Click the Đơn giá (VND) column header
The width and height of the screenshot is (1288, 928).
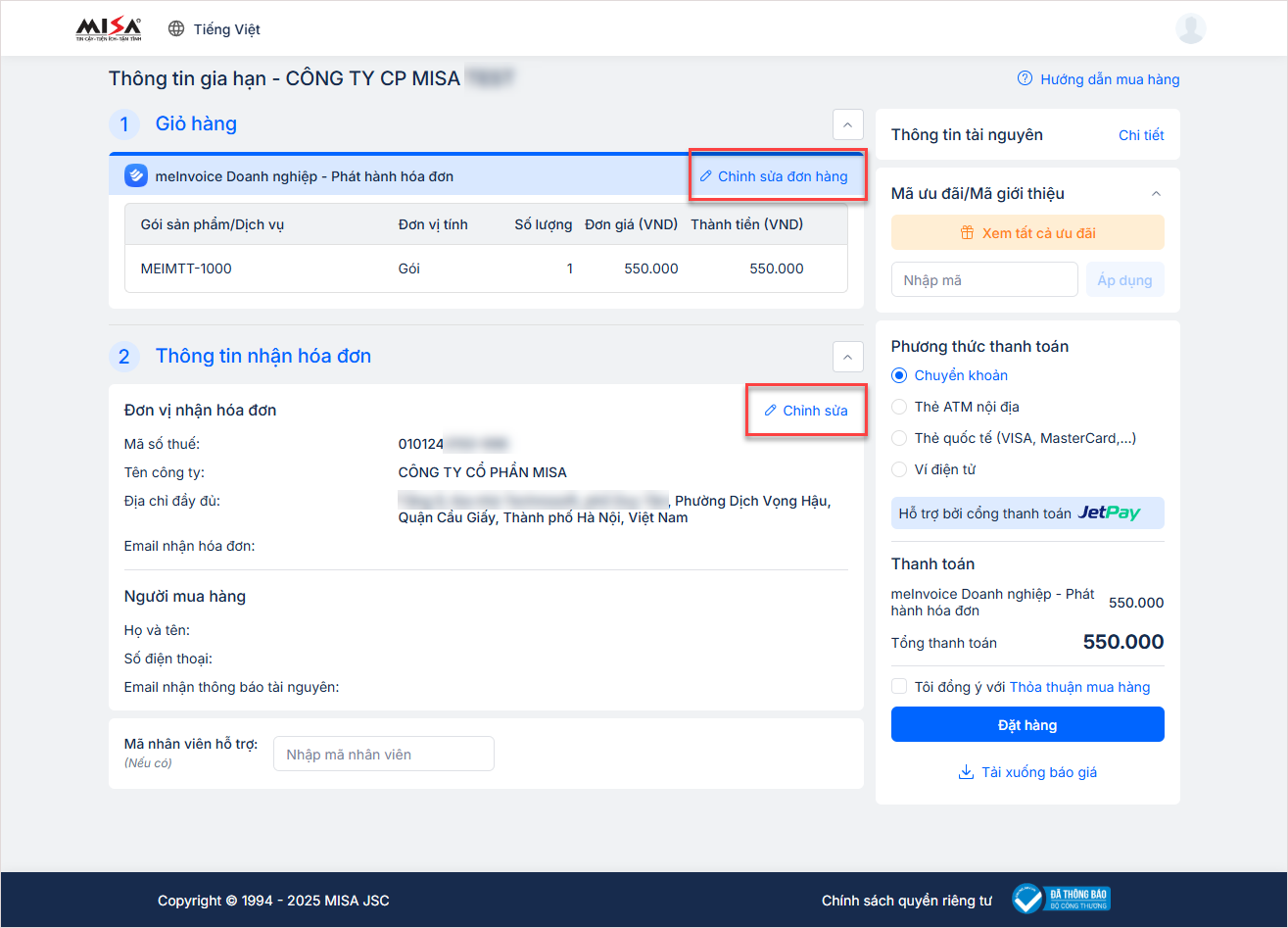(632, 224)
